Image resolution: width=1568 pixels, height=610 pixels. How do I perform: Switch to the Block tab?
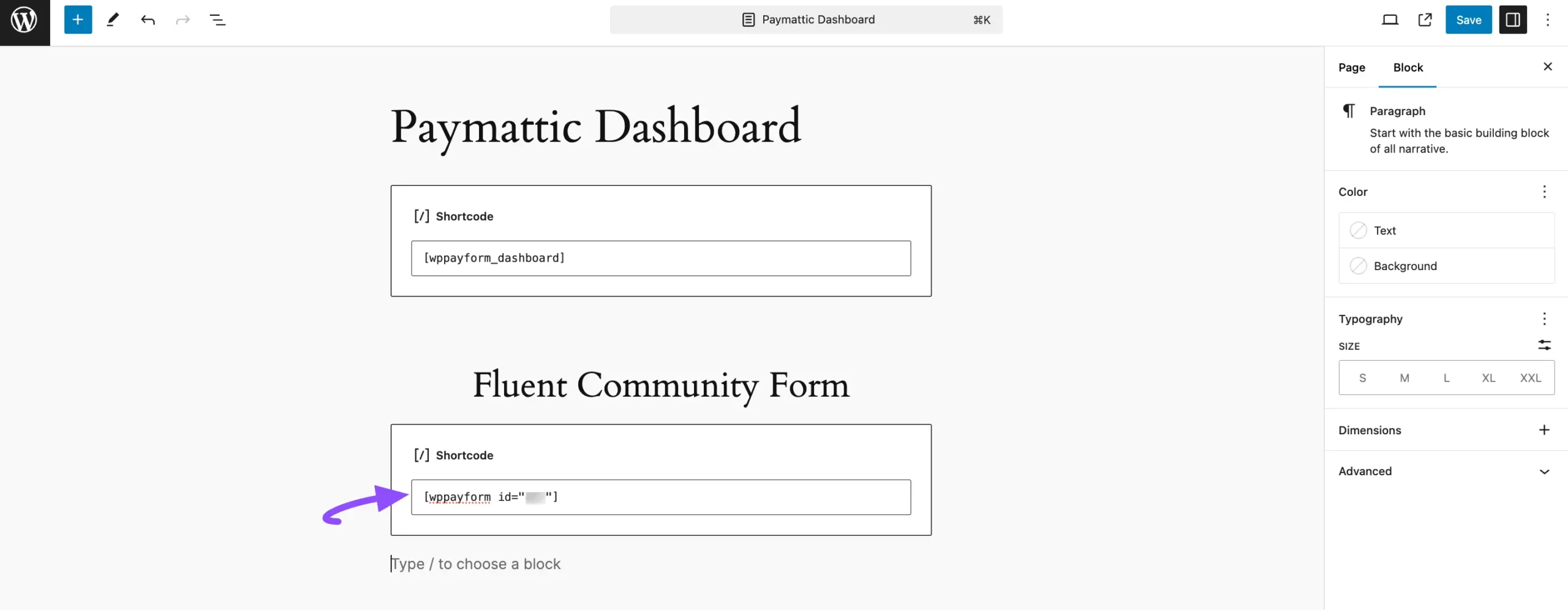tap(1408, 67)
